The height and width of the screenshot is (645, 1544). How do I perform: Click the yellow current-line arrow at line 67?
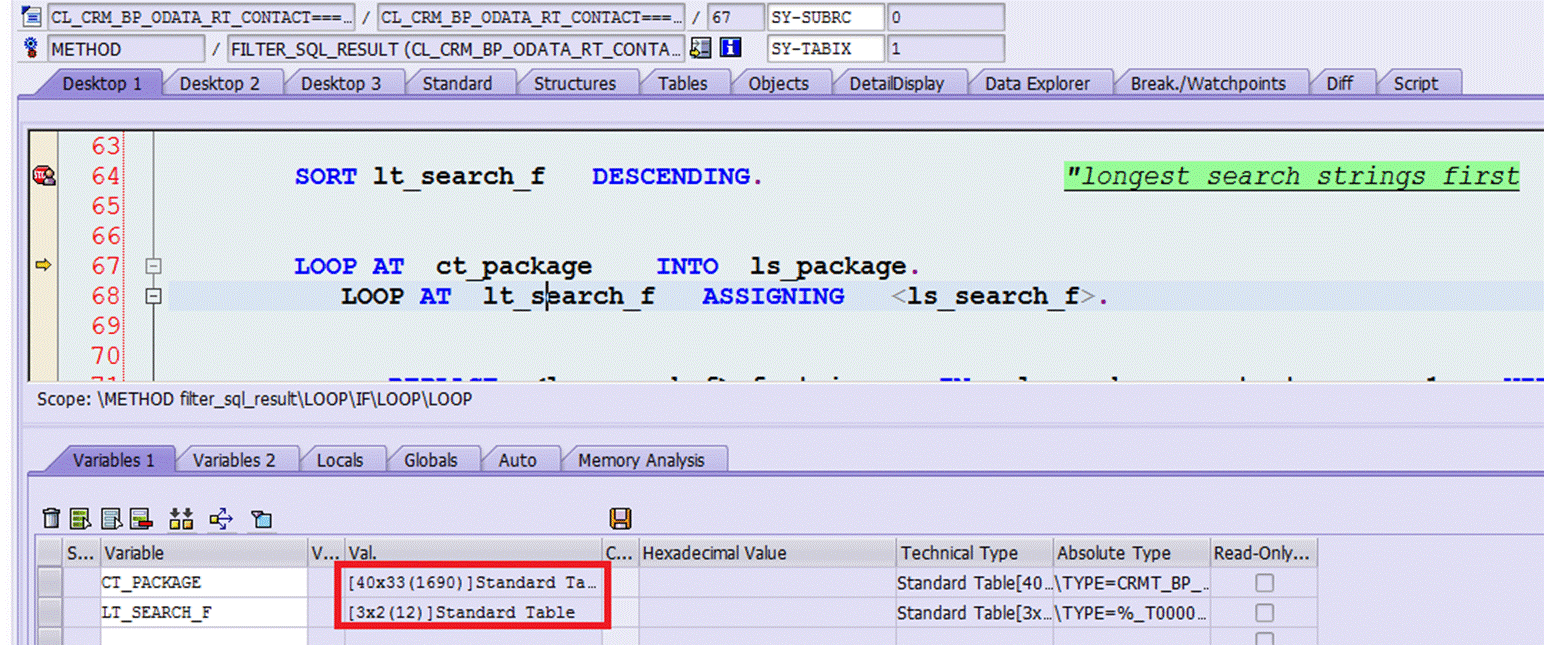click(x=44, y=265)
